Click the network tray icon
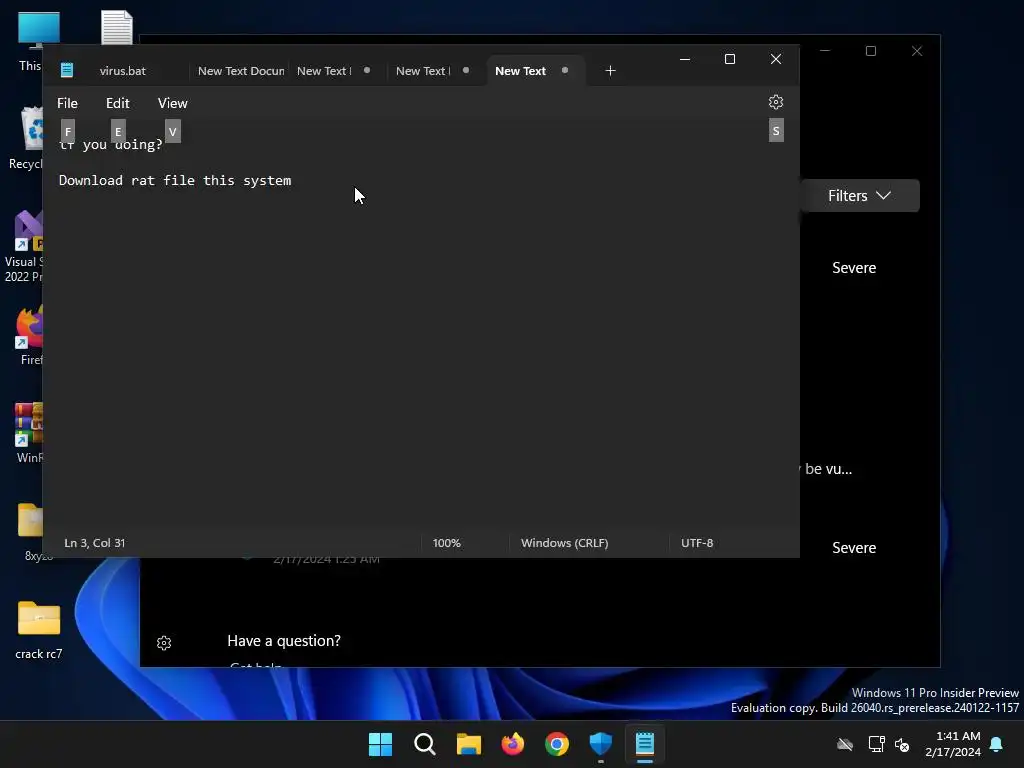Screen dimensions: 1024x768 coord(876,744)
